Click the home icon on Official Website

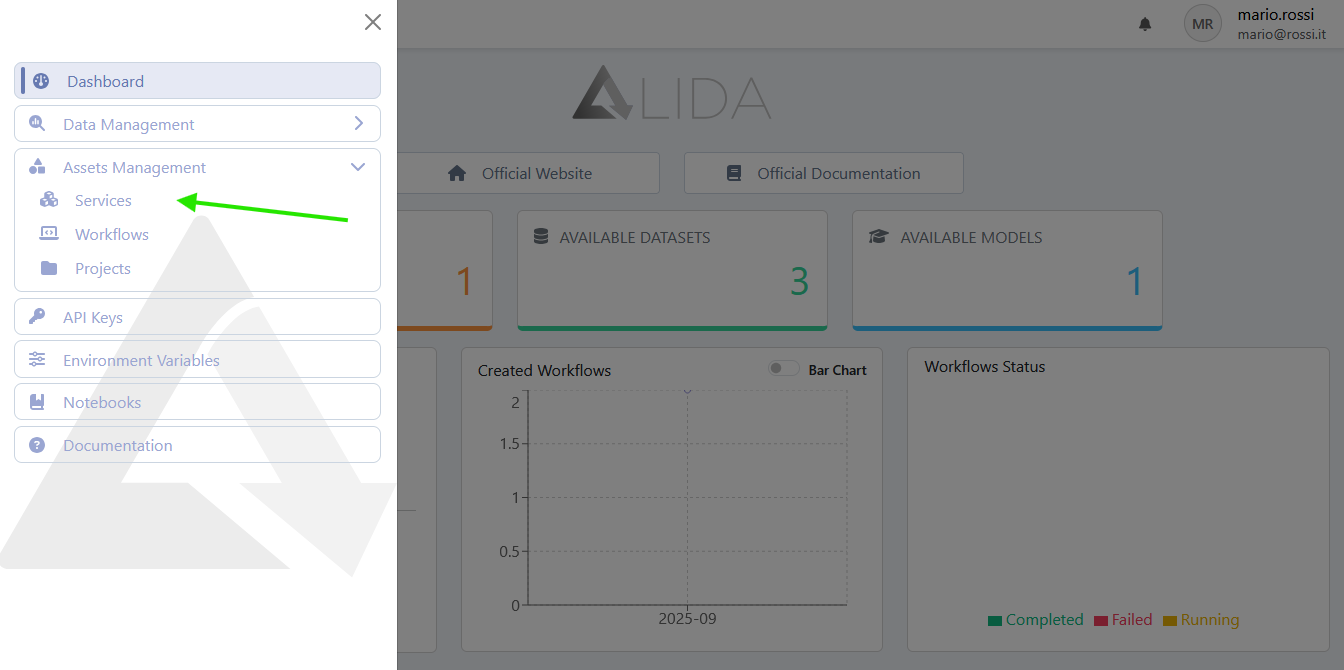point(457,173)
